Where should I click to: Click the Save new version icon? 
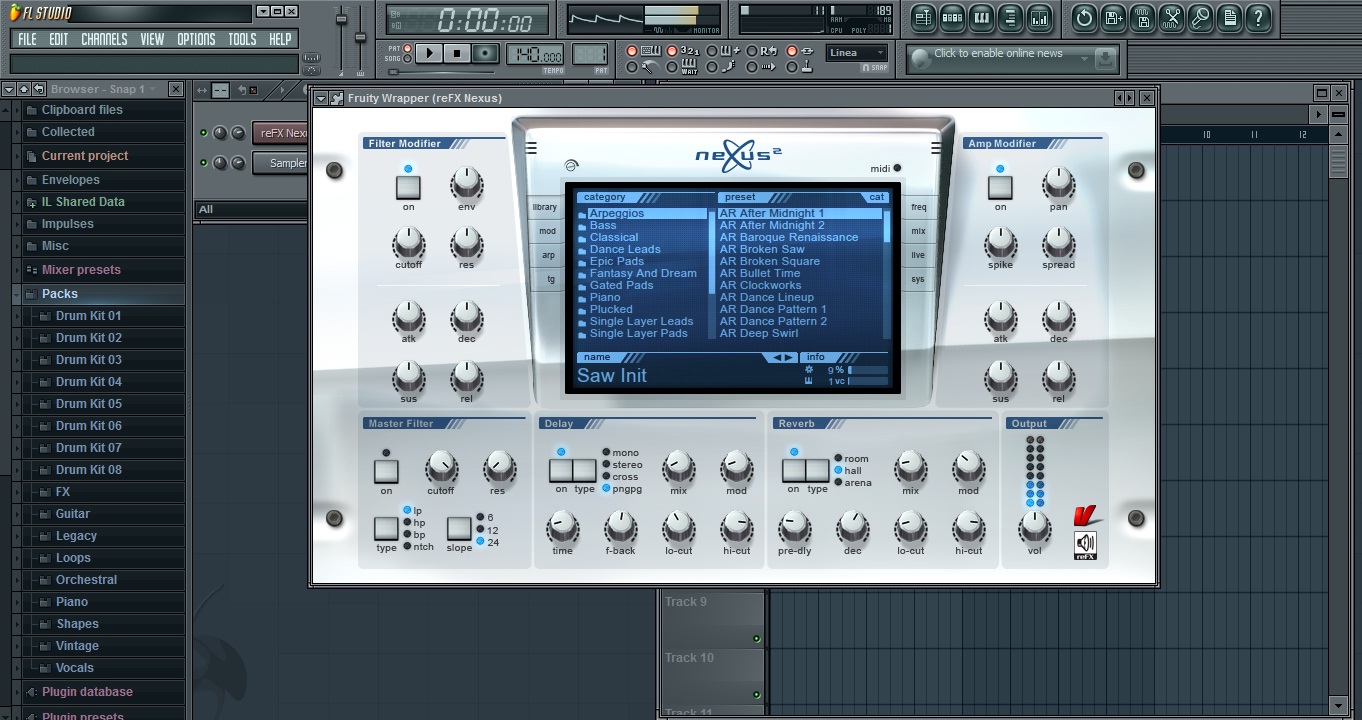coord(1113,17)
